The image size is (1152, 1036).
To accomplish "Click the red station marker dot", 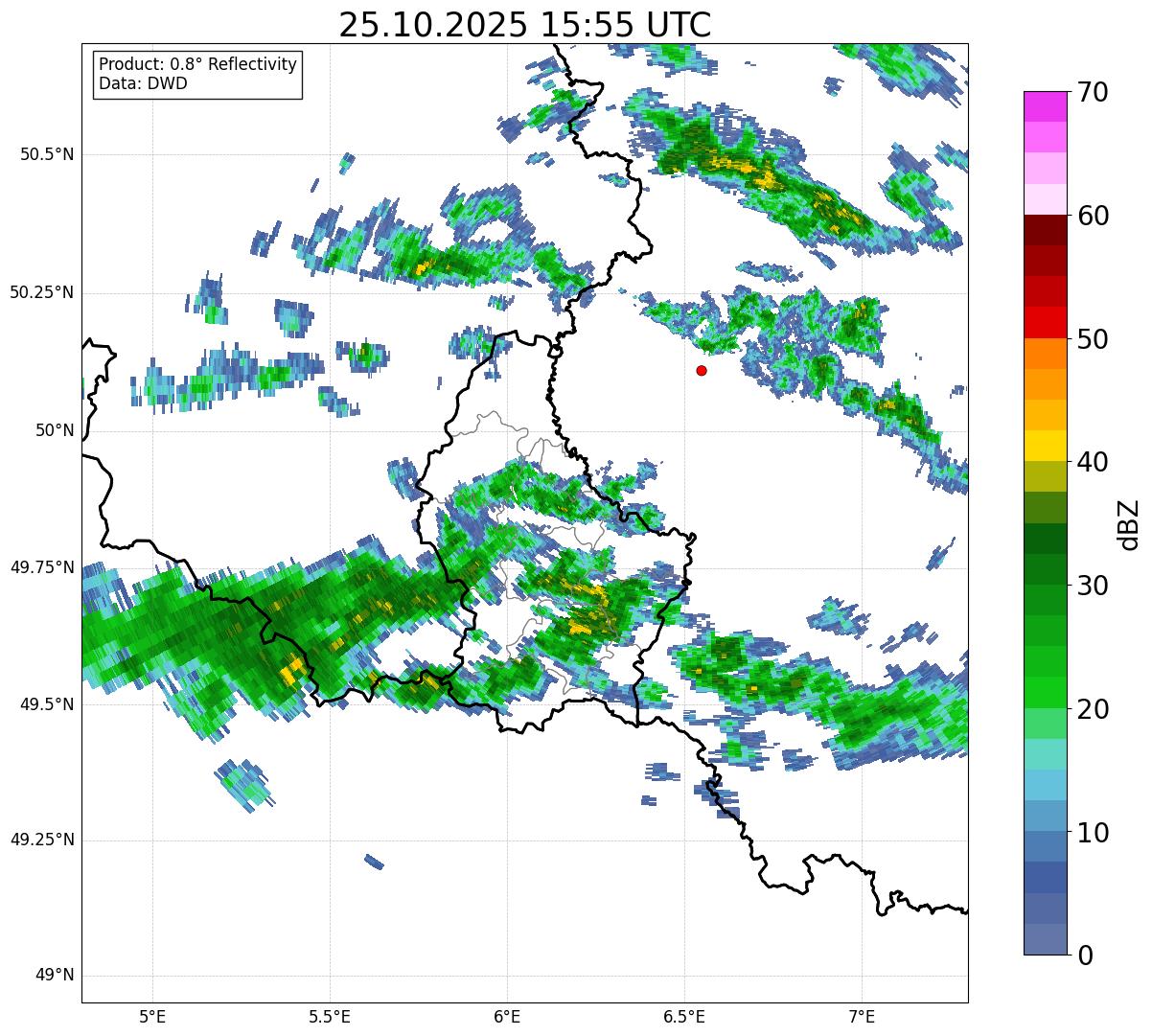I will coord(702,370).
